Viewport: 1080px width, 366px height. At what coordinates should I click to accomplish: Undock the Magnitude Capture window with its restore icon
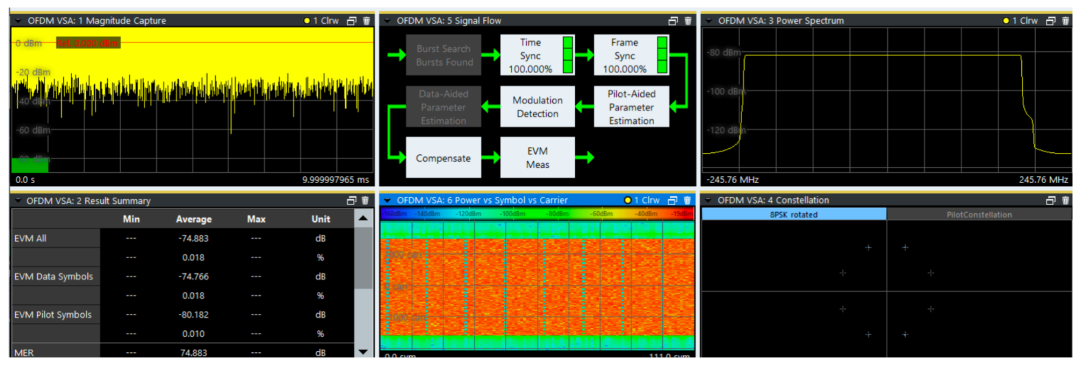(x=352, y=21)
